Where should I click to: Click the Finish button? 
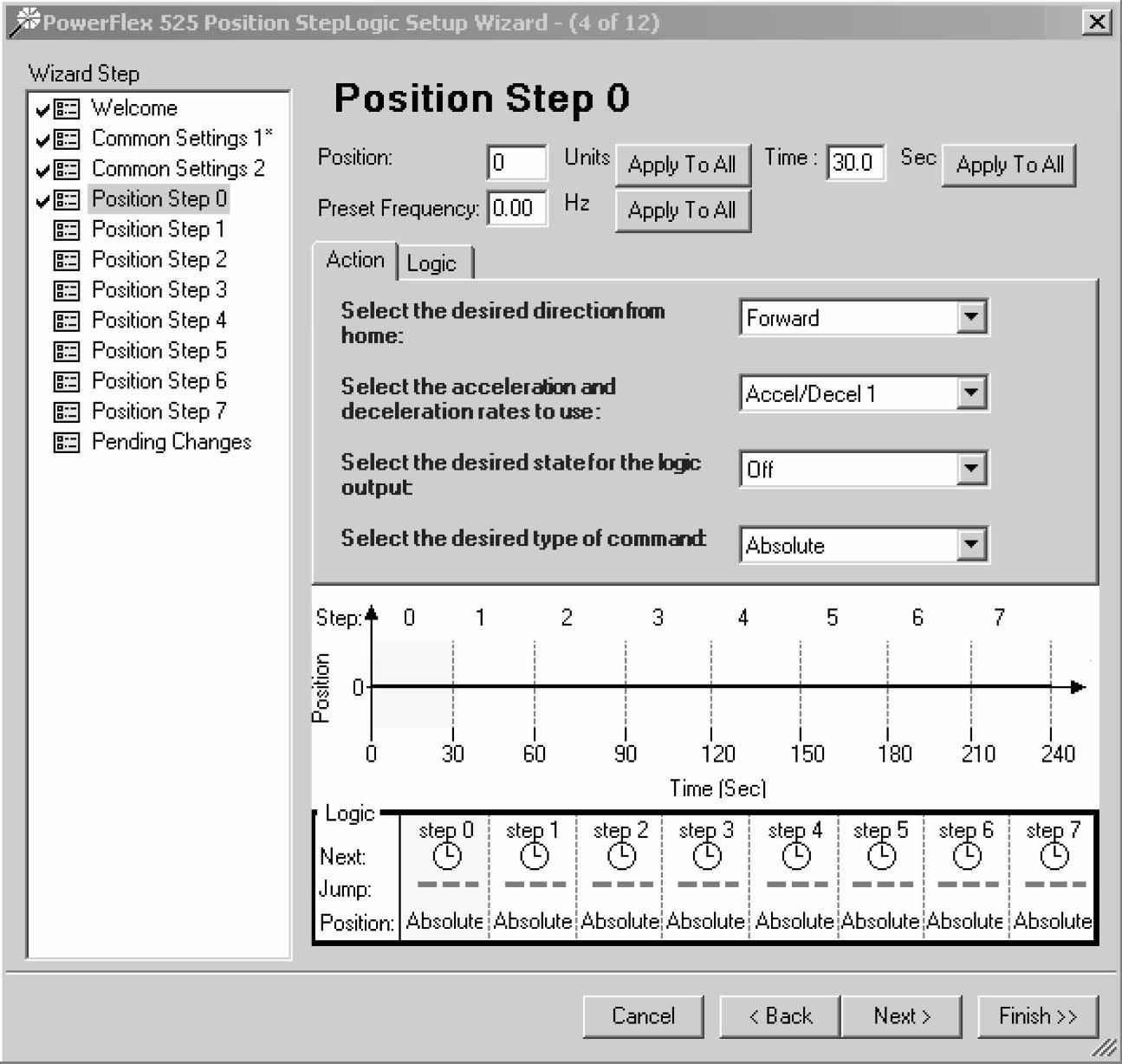[1038, 1015]
